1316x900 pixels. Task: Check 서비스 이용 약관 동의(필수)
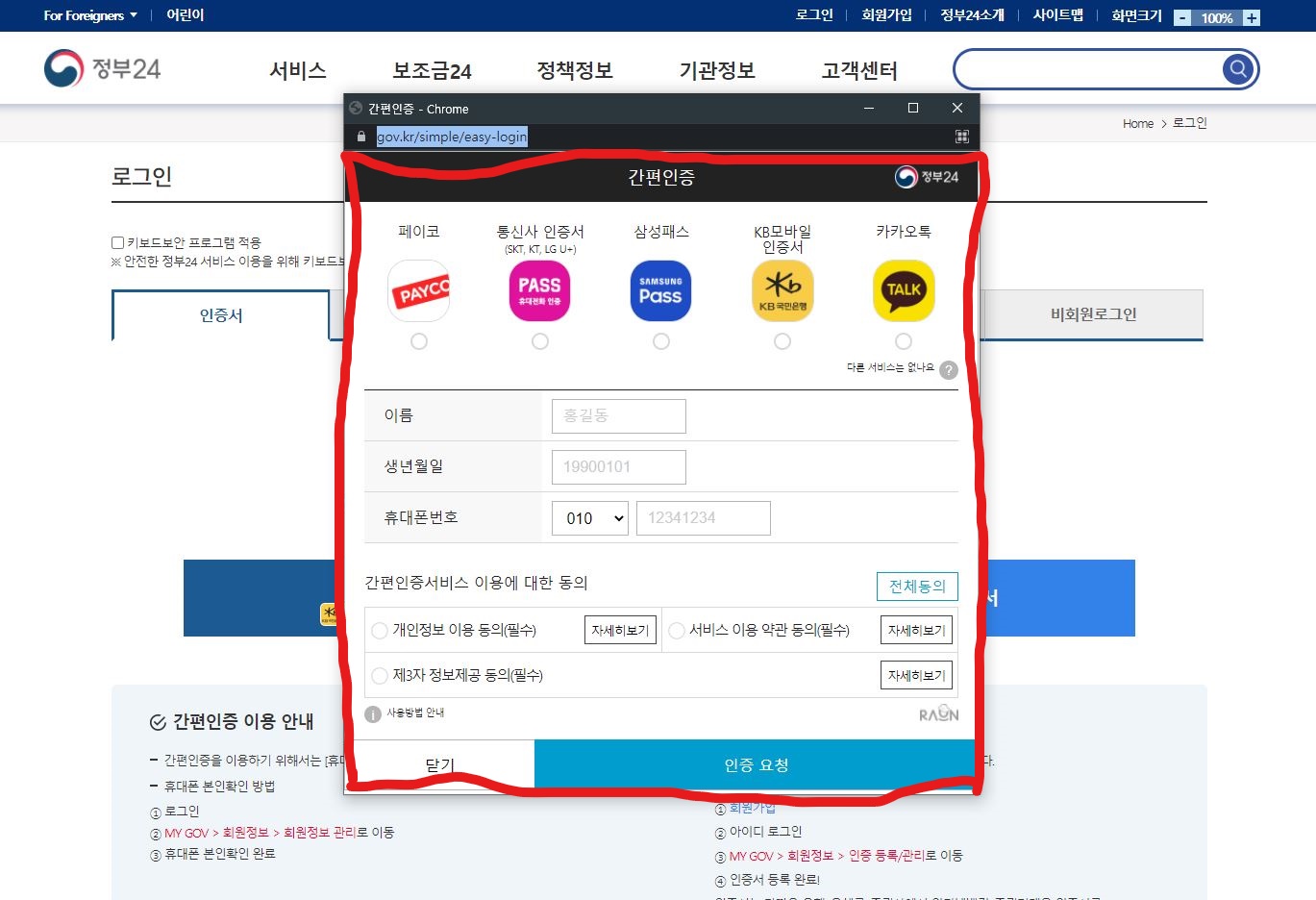point(677,631)
